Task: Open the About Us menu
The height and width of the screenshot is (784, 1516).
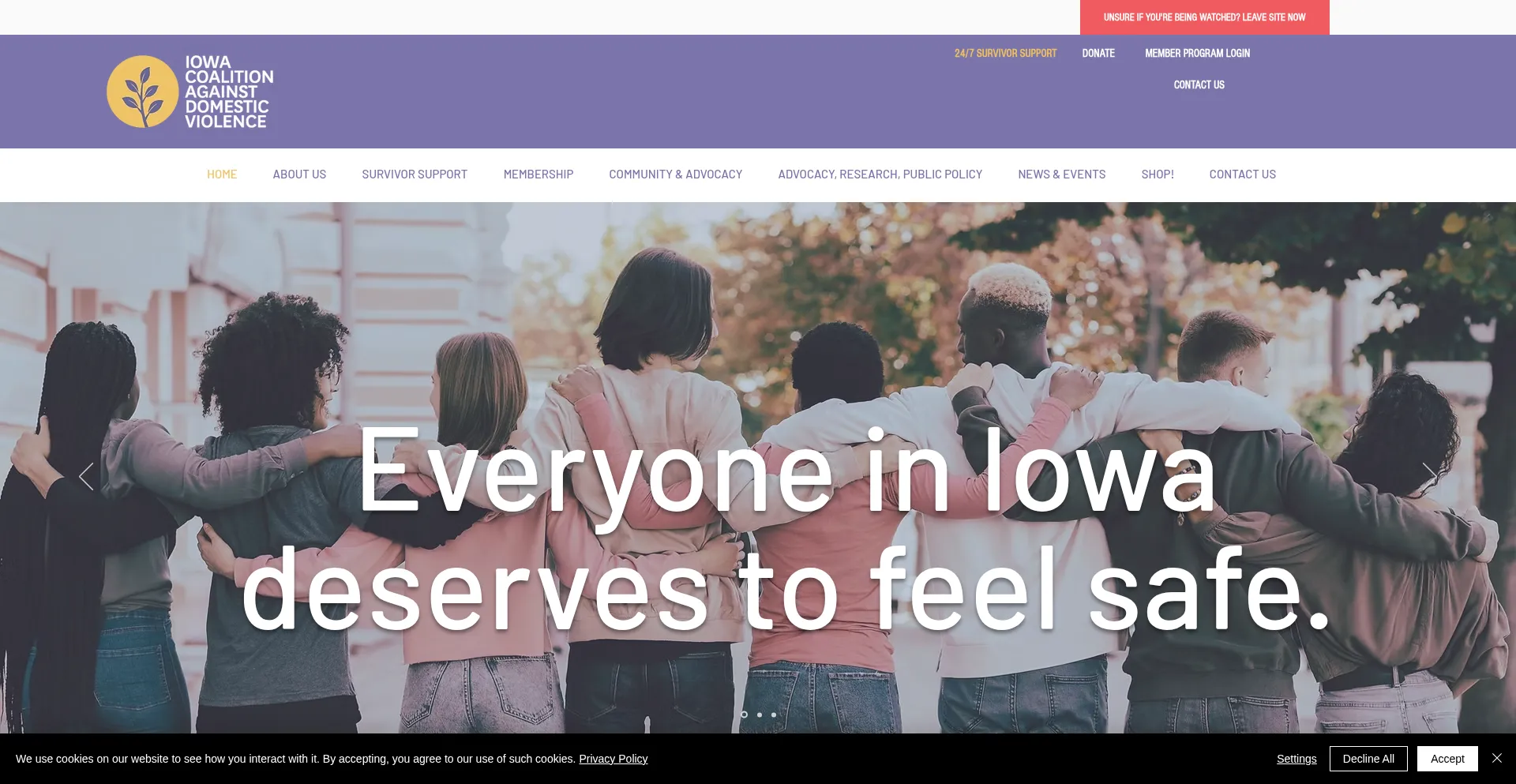Action: 299,174
